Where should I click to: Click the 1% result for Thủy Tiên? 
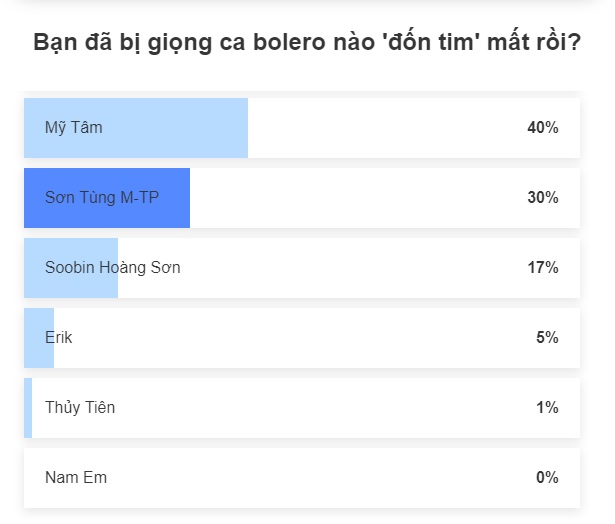(546, 408)
